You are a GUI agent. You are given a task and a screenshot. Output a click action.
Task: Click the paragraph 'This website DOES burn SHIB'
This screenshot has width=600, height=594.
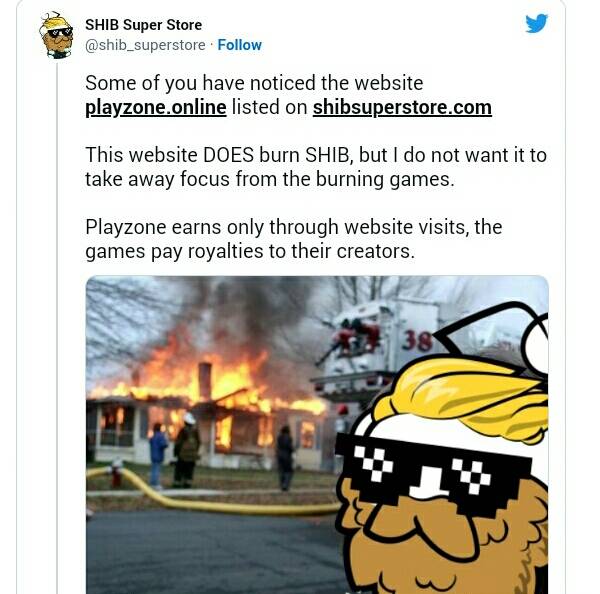pos(316,167)
